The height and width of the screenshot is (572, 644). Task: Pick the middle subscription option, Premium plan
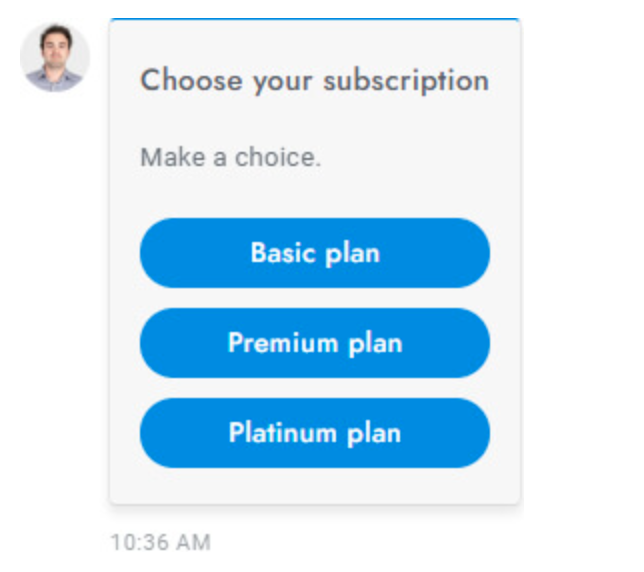pos(315,343)
